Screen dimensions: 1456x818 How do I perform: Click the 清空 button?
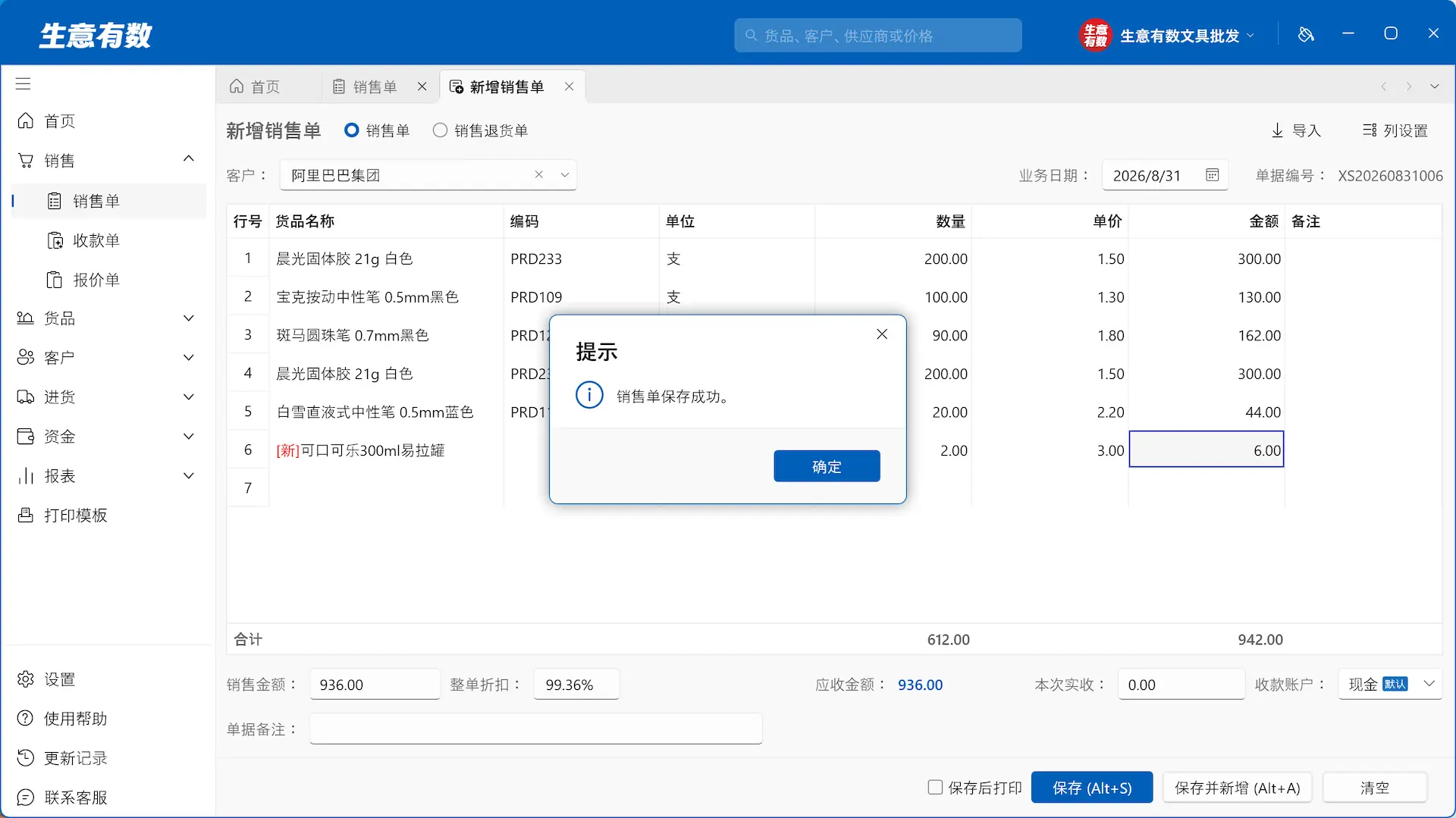pyautogui.click(x=1375, y=788)
